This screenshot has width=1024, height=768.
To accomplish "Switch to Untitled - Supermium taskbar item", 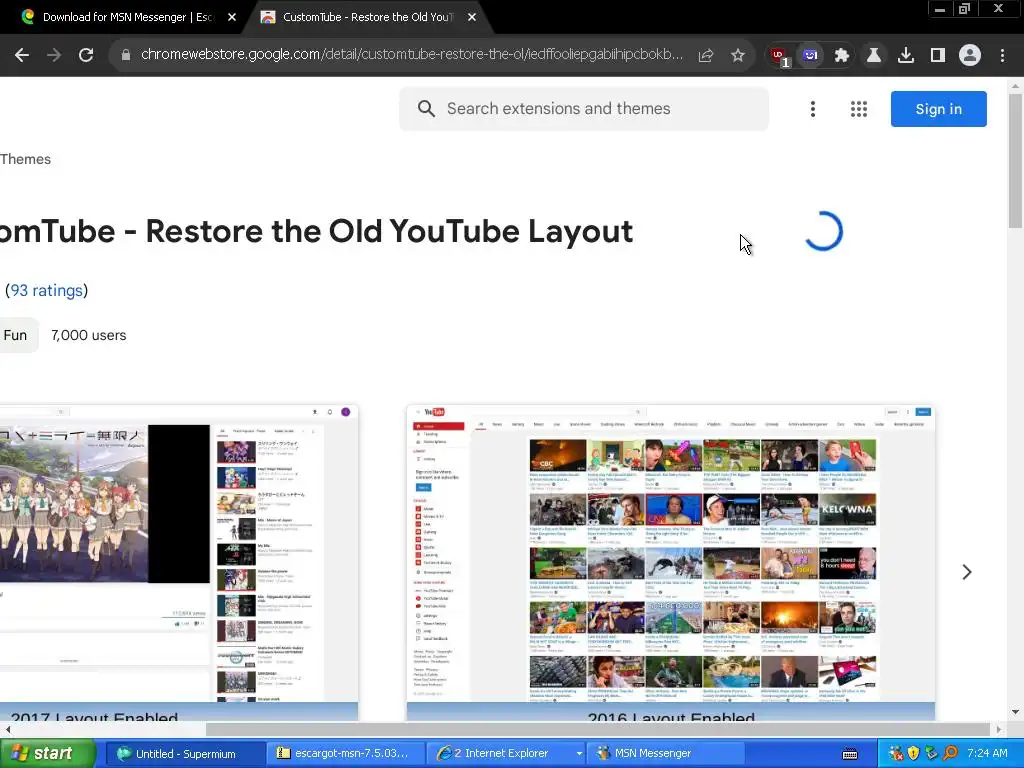I will (184, 754).
